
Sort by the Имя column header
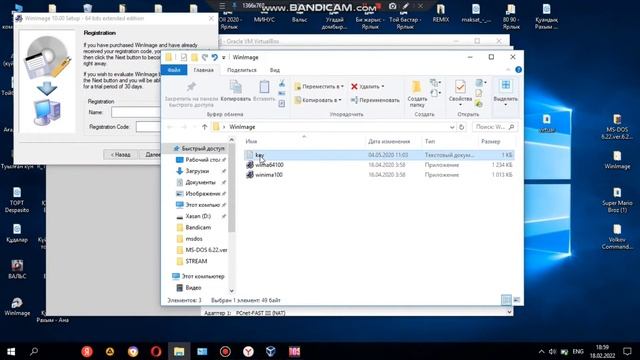pos(251,142)
